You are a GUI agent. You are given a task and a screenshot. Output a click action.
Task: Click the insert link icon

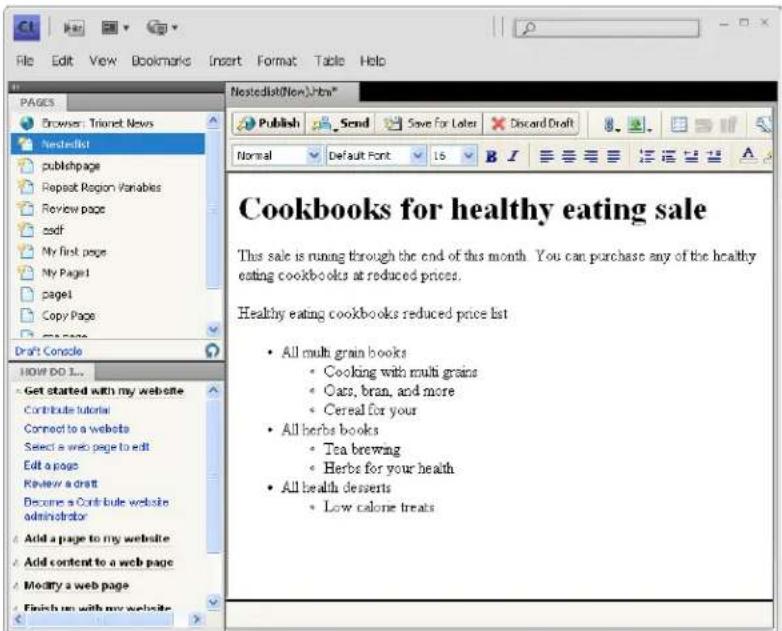(x=611, y=124)
